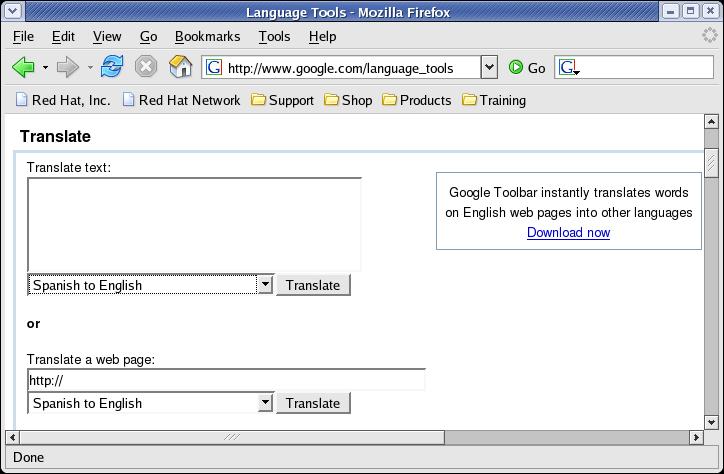Open the Products bookmarks folder
The width and height of the screenshot is (724, 474).
(x=416, y=100)
